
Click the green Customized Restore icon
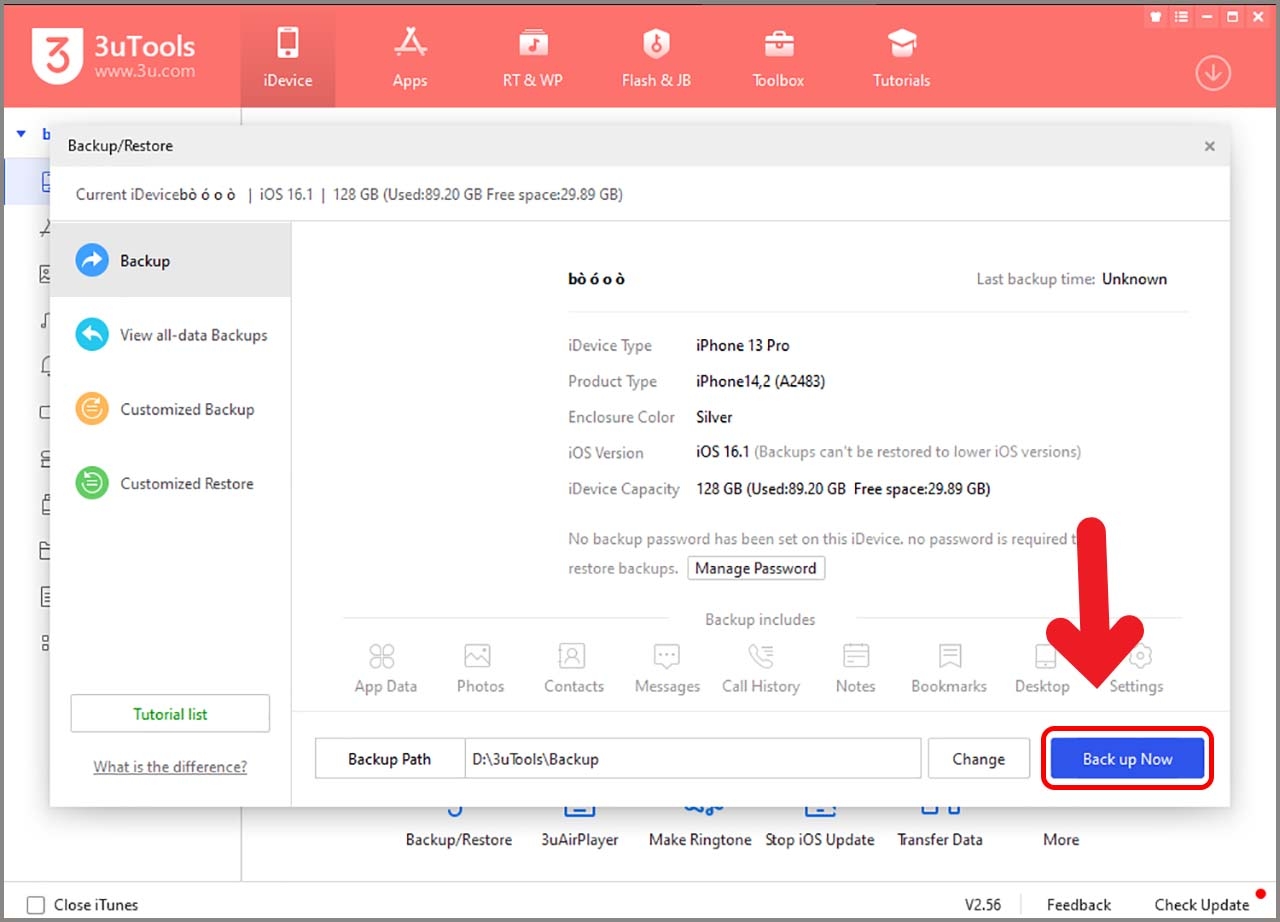pyautogui.click(x=92, y=483)
